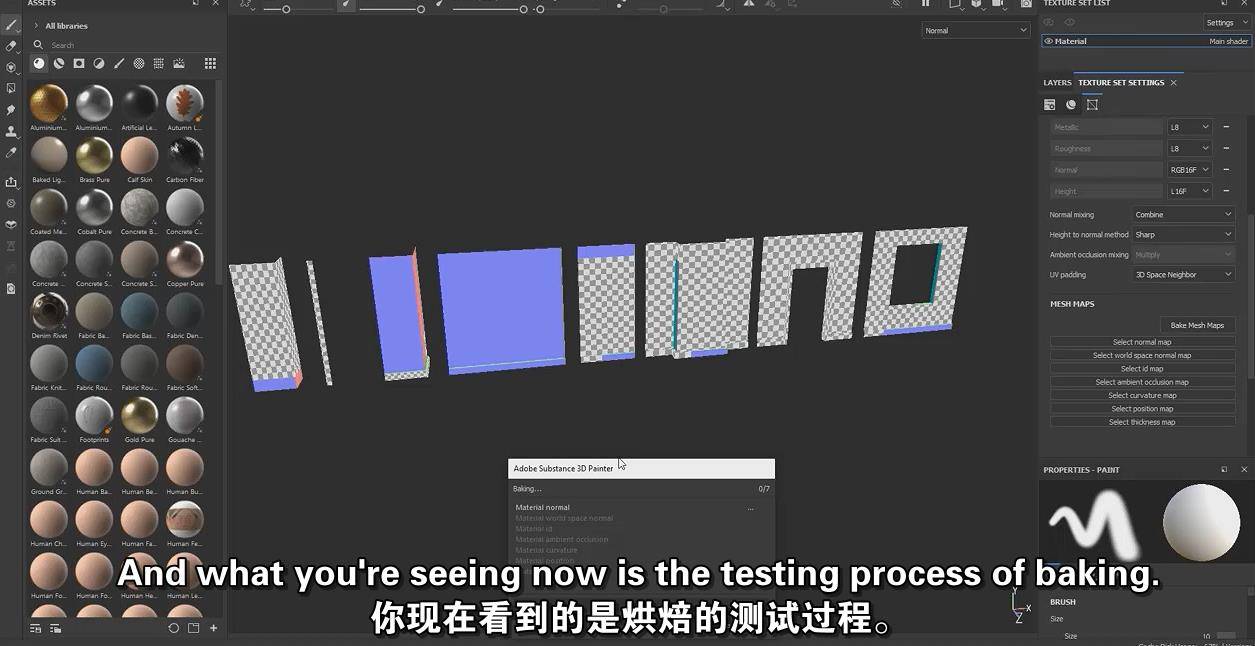Click Bake Mesh Maps button
The width and height of the screenshot is (1255, 646).
[1198, 325]
